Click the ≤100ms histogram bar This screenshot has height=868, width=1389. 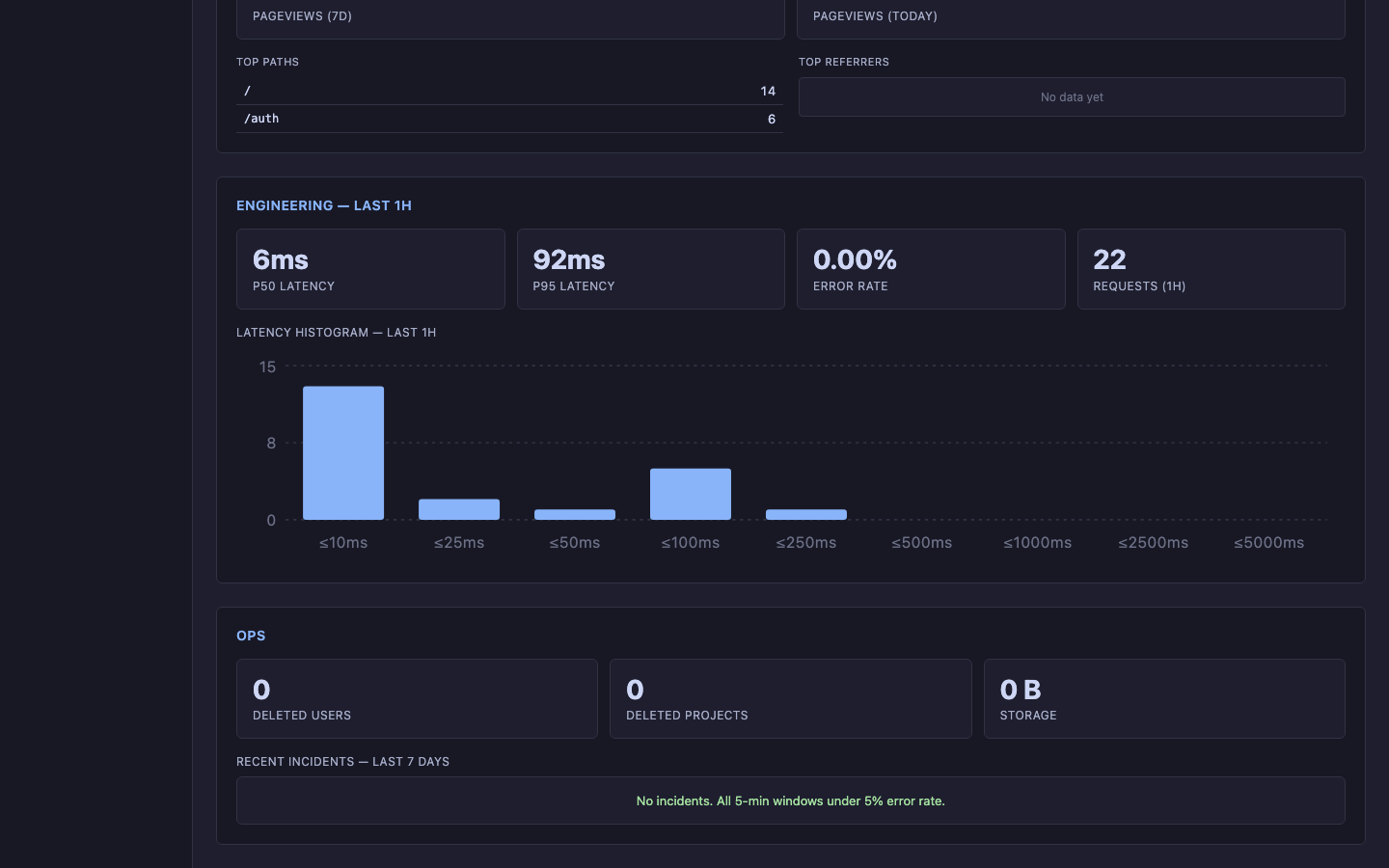691,494
